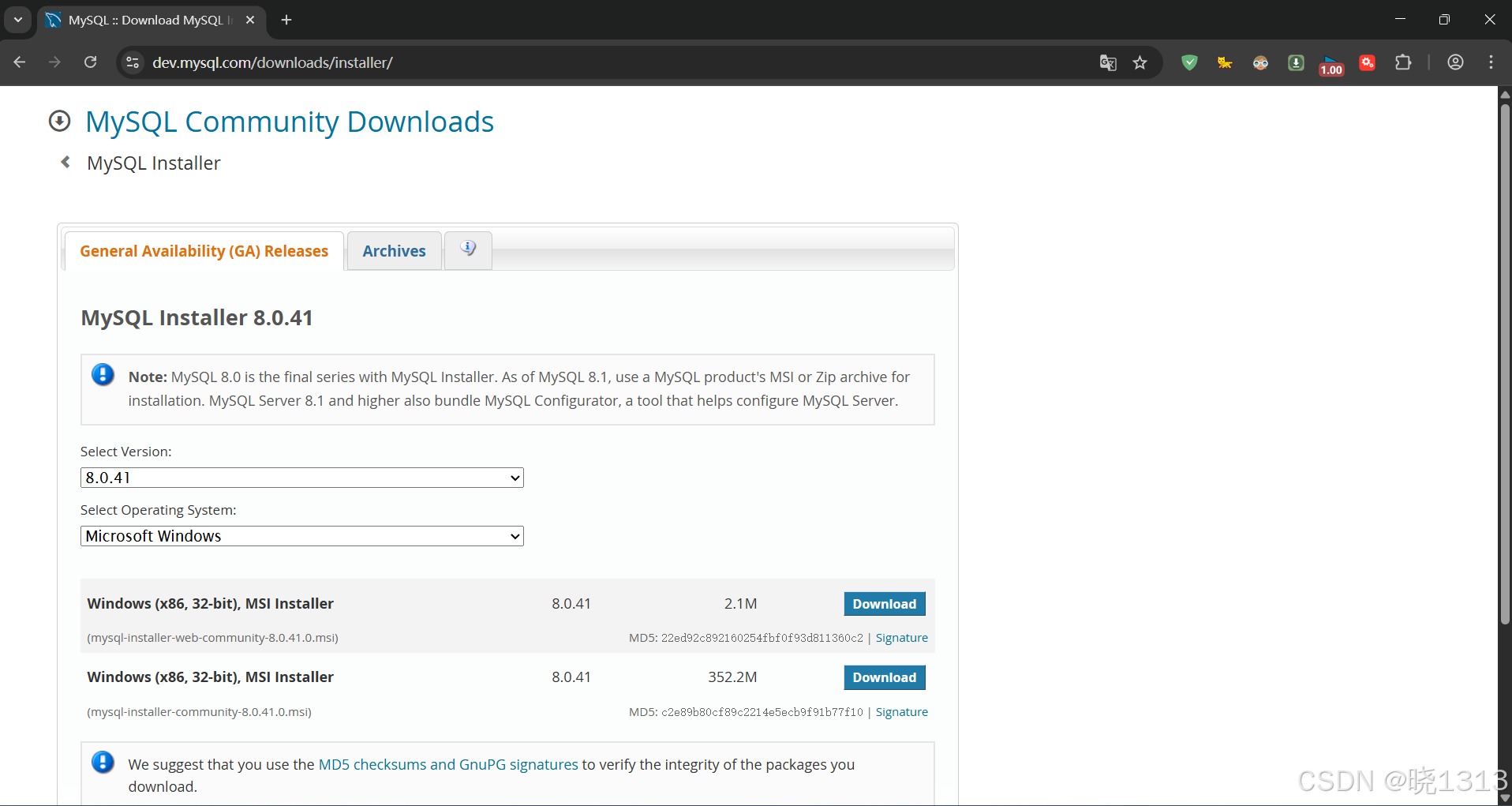
Task: Open the round face extension icon
Action: (x=1260, y=62)
